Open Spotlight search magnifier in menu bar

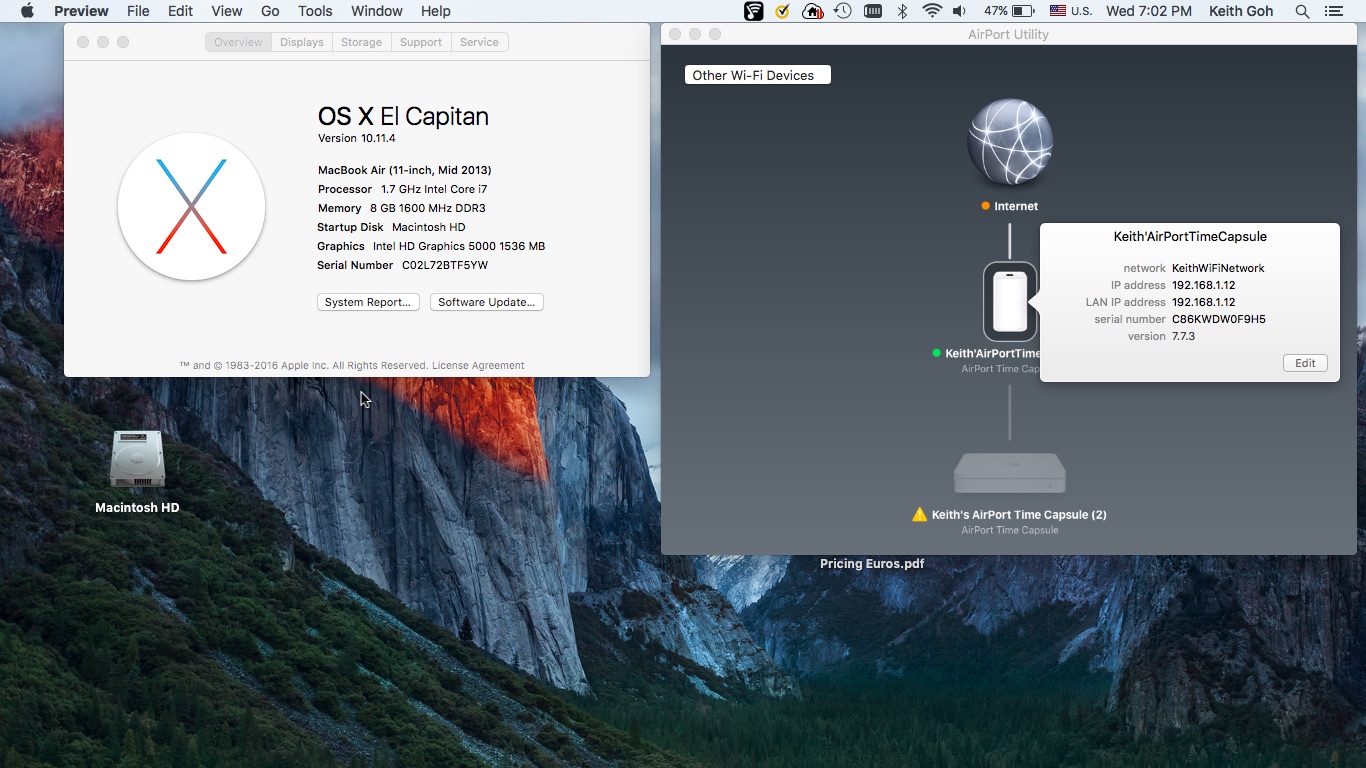[x=1302, y=11]
